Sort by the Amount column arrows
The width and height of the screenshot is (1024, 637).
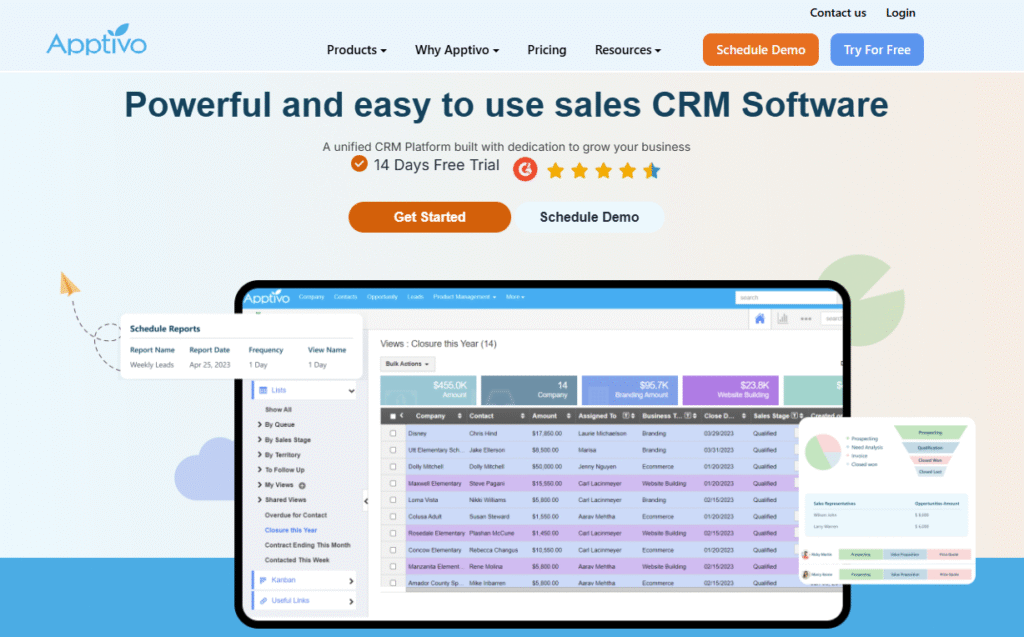tap(568, 416)
